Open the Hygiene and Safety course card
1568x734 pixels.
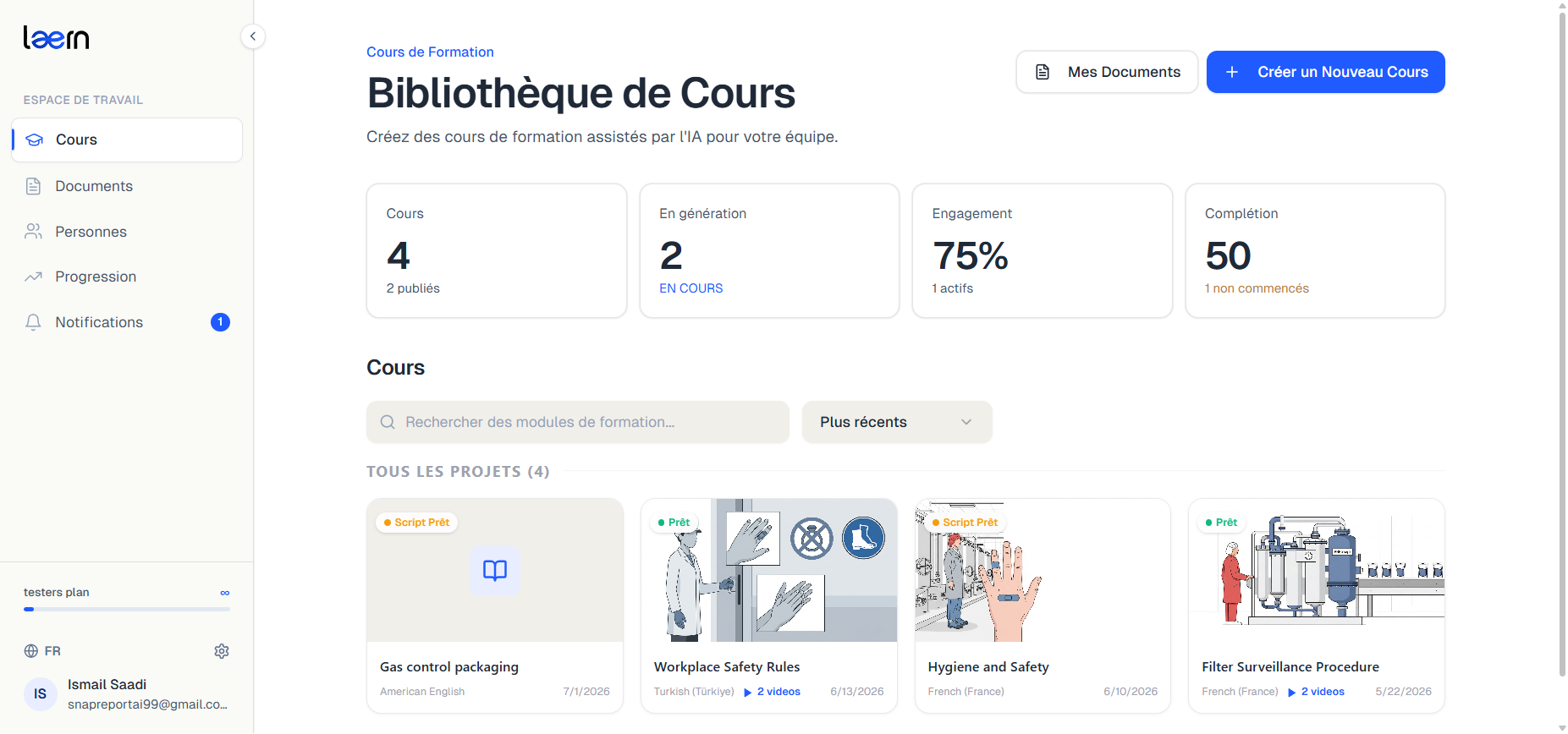[x=1043, y=605]
